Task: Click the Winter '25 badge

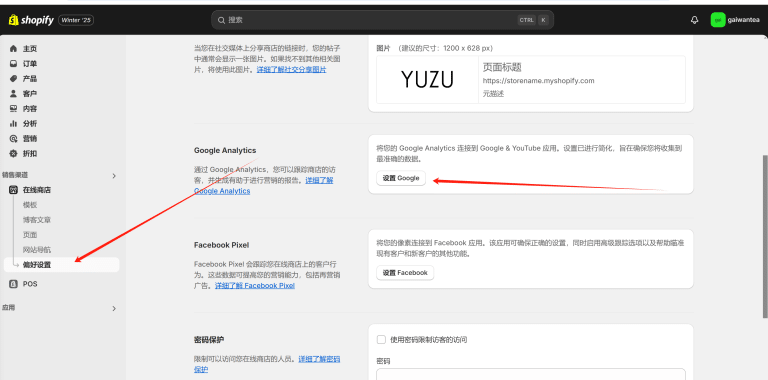Action: pos(76,20)
